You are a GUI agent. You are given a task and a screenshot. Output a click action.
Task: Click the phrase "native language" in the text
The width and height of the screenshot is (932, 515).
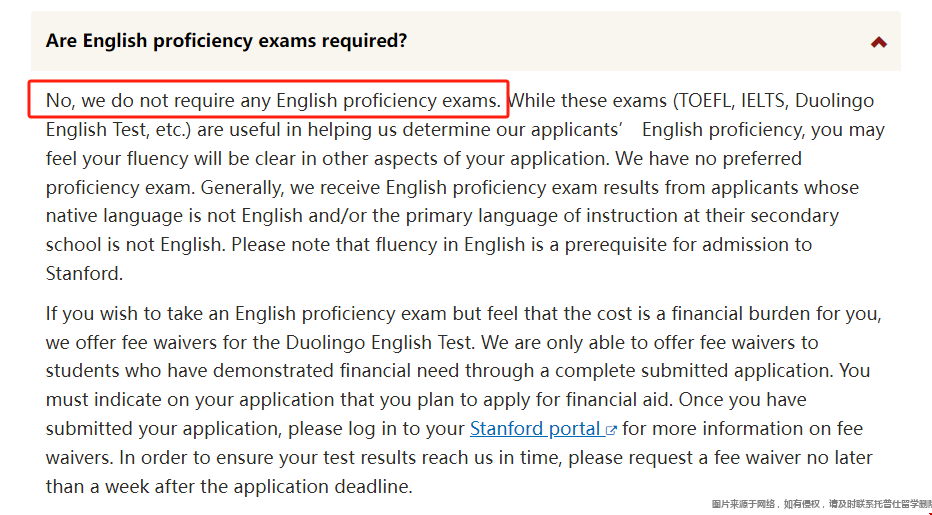click(115, 216)
